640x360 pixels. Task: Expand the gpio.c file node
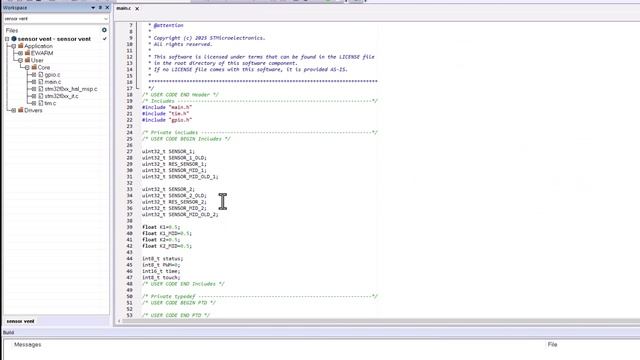pos(34,75)
